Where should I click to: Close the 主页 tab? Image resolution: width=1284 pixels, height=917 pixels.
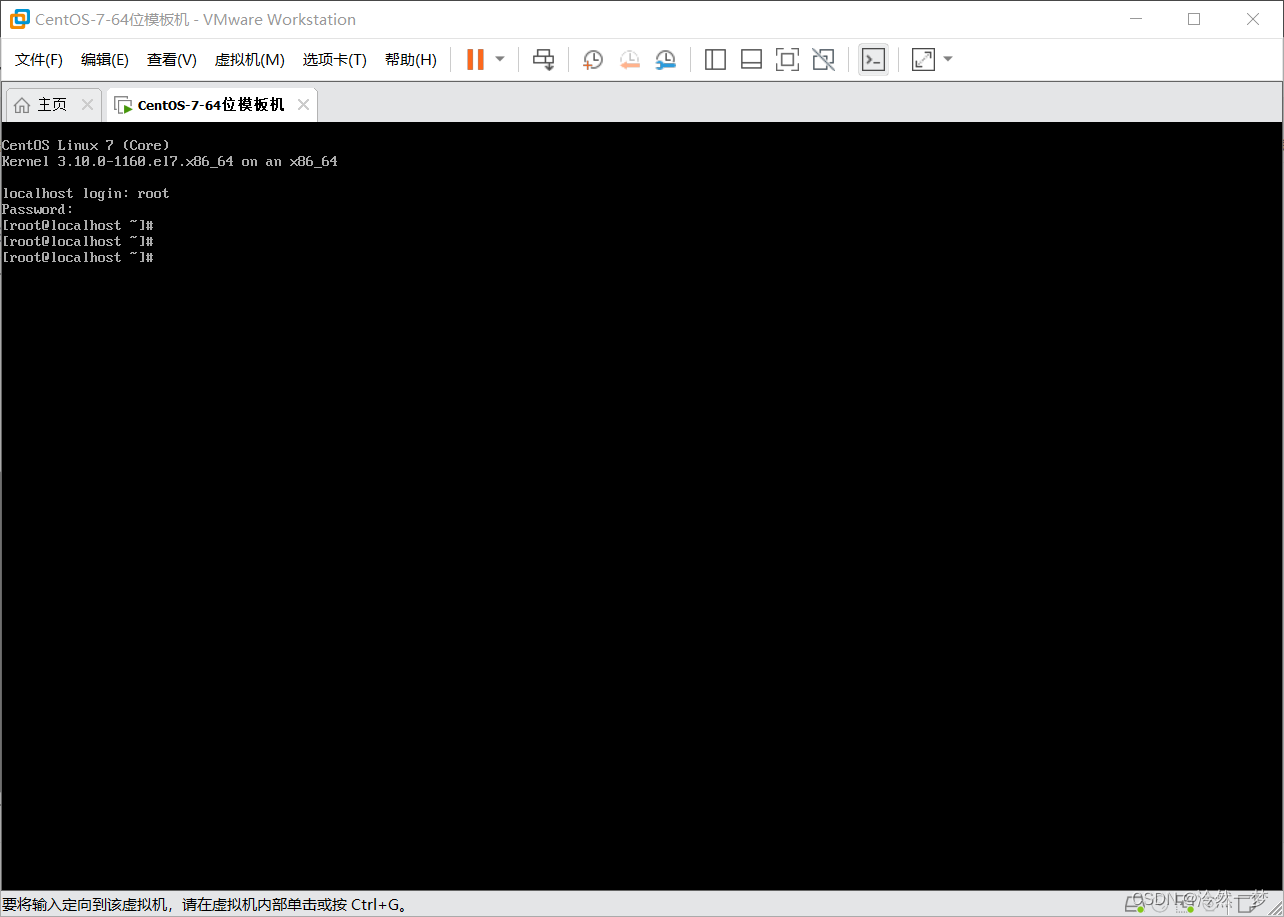click(87, 105)
